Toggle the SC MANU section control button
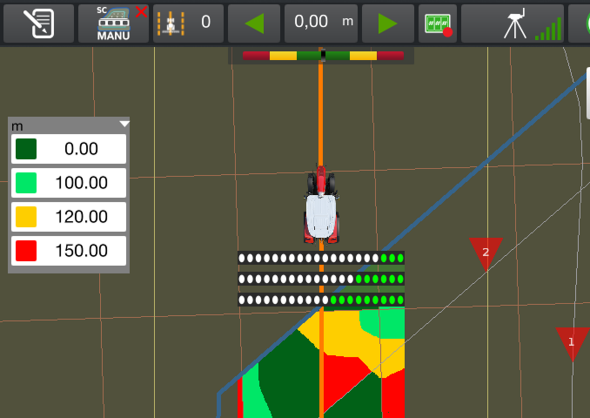 point(113,23)
